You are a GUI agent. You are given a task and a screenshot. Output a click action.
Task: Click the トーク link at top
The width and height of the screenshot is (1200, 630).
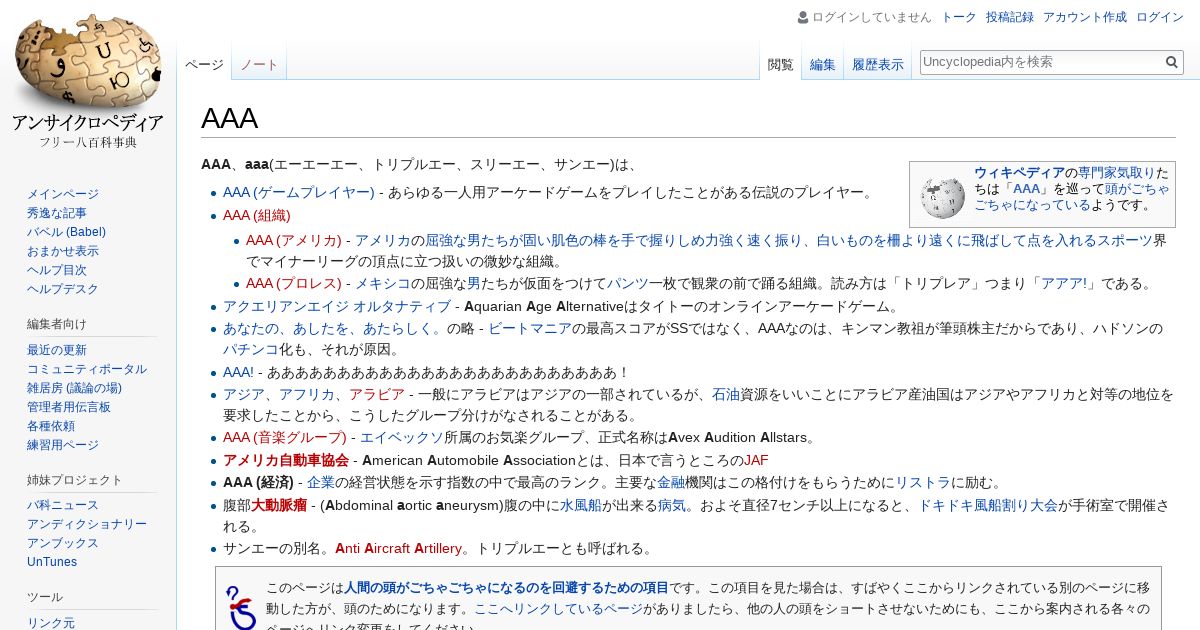(959, 17)
